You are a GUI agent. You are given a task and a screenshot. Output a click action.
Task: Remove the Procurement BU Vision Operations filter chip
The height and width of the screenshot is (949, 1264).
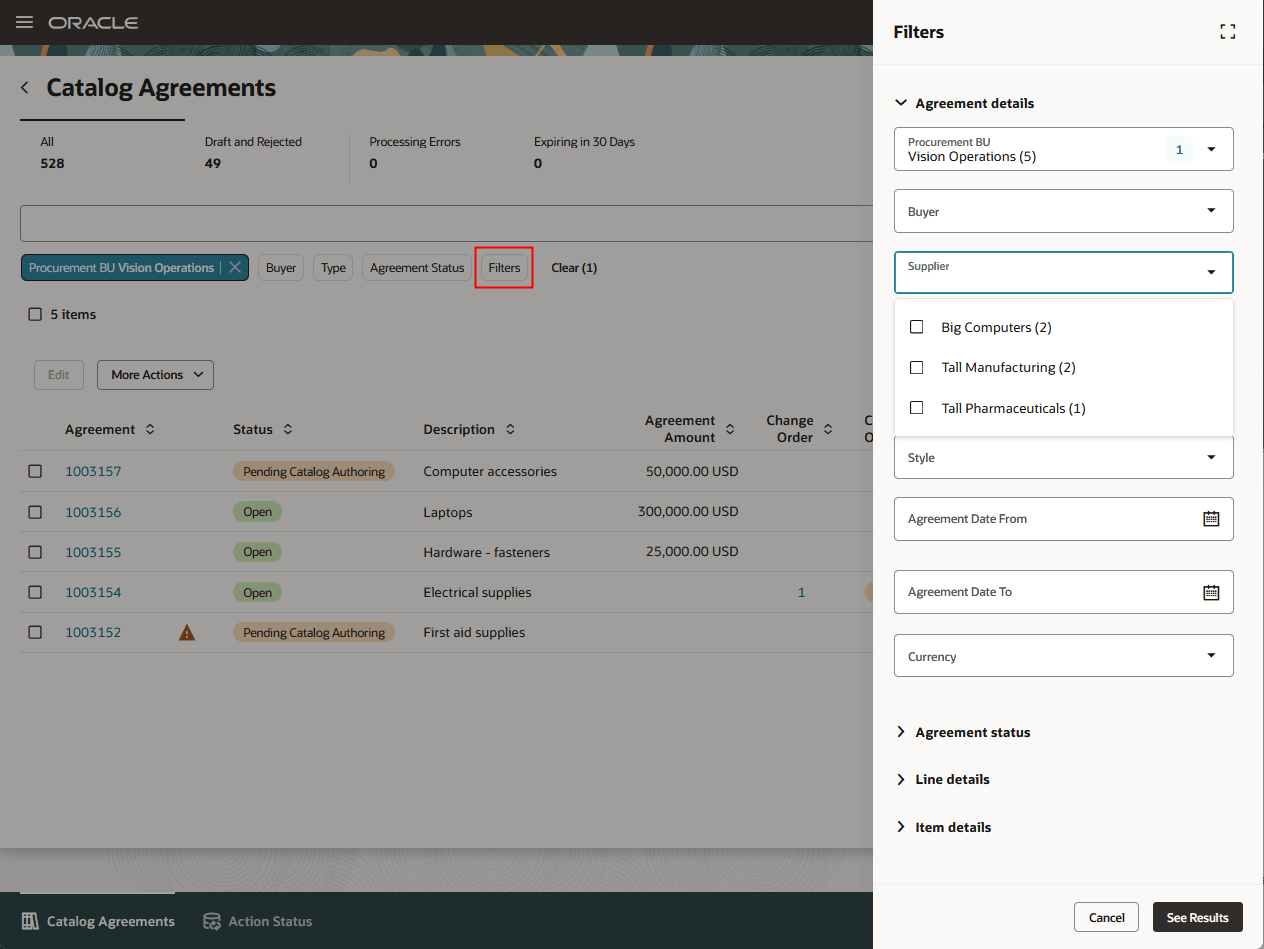click(235, 267)
